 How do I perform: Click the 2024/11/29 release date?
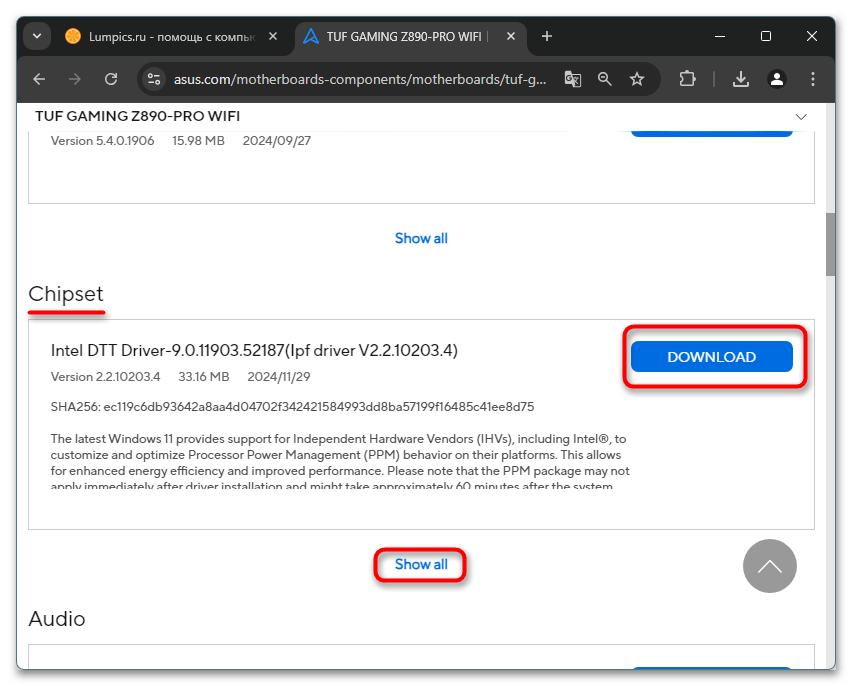pyautogui.click(x=279, y=377)
